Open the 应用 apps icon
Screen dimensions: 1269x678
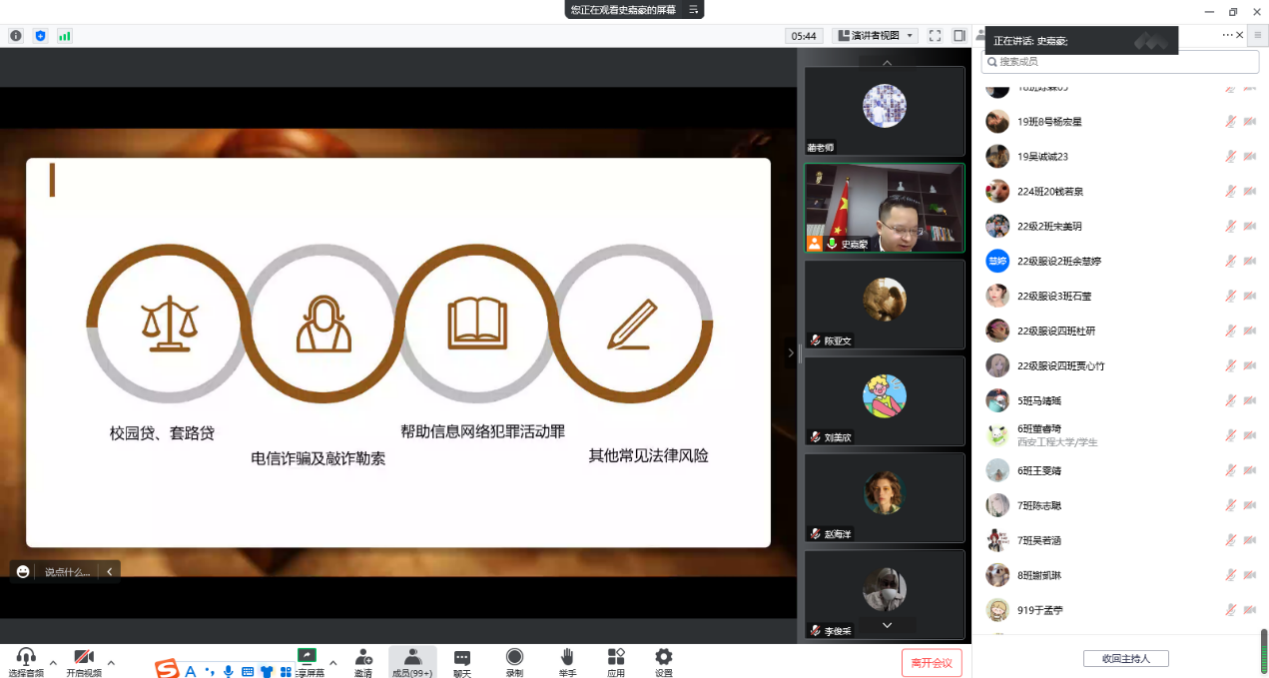coord(616,660)
